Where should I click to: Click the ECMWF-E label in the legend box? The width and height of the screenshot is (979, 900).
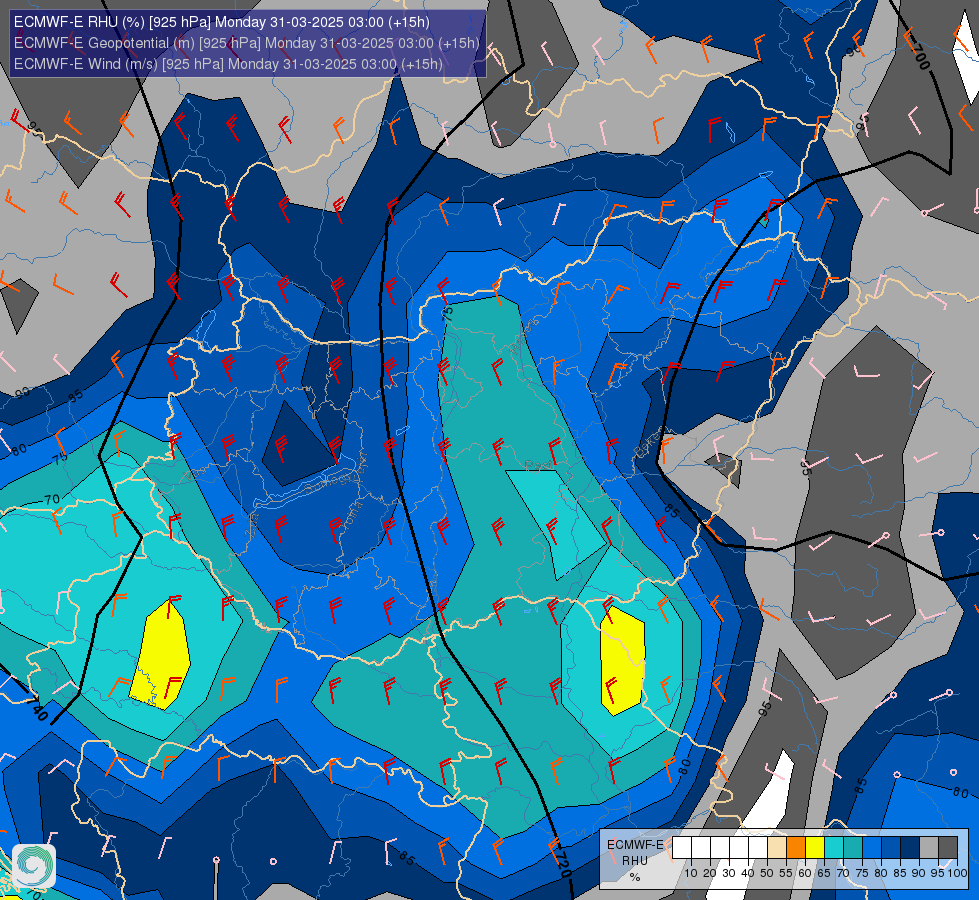[x=635, y=844]
